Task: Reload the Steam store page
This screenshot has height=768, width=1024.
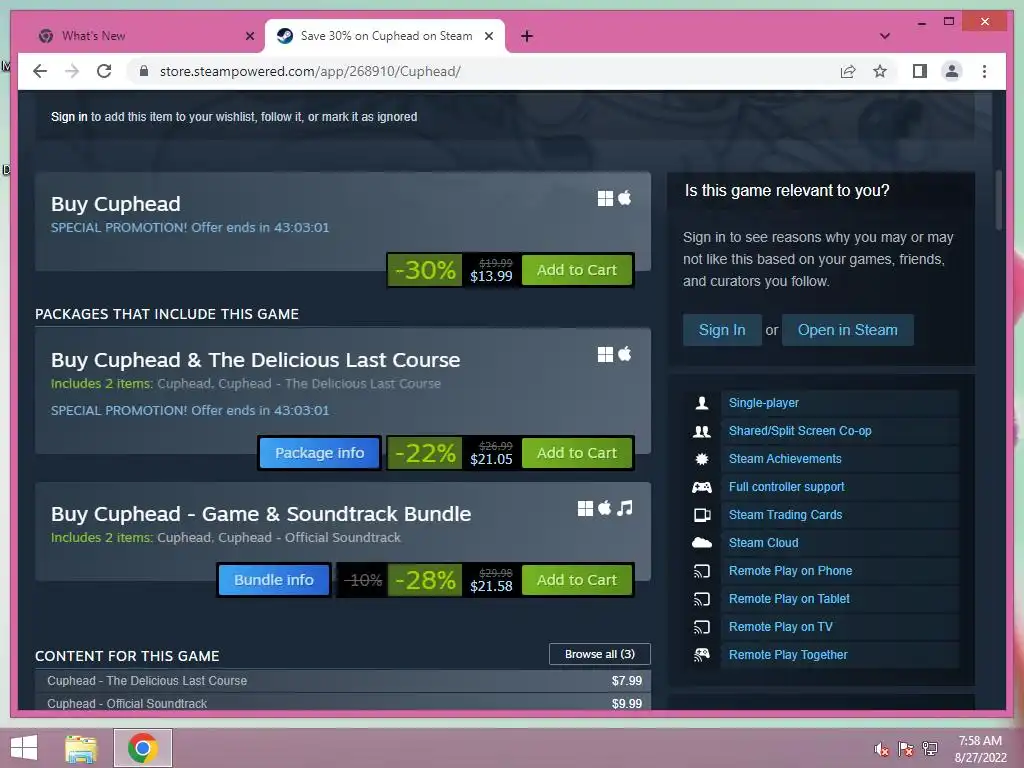Action: point(104,71)
